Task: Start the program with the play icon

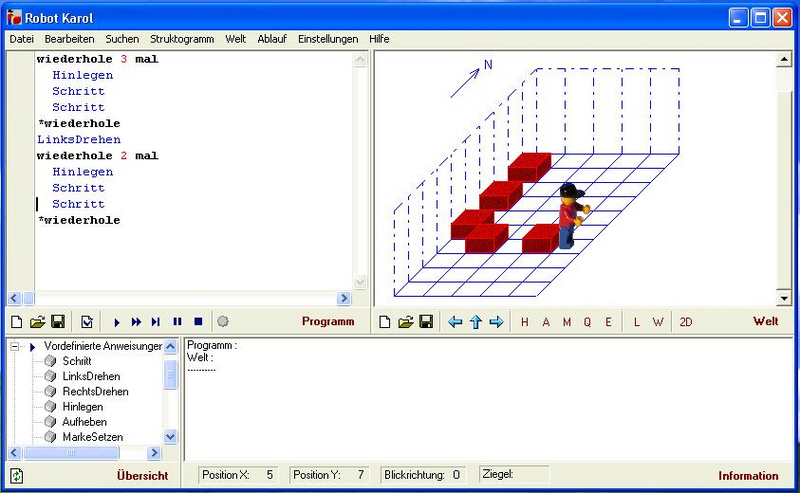Action: click(x=117, y=322)
